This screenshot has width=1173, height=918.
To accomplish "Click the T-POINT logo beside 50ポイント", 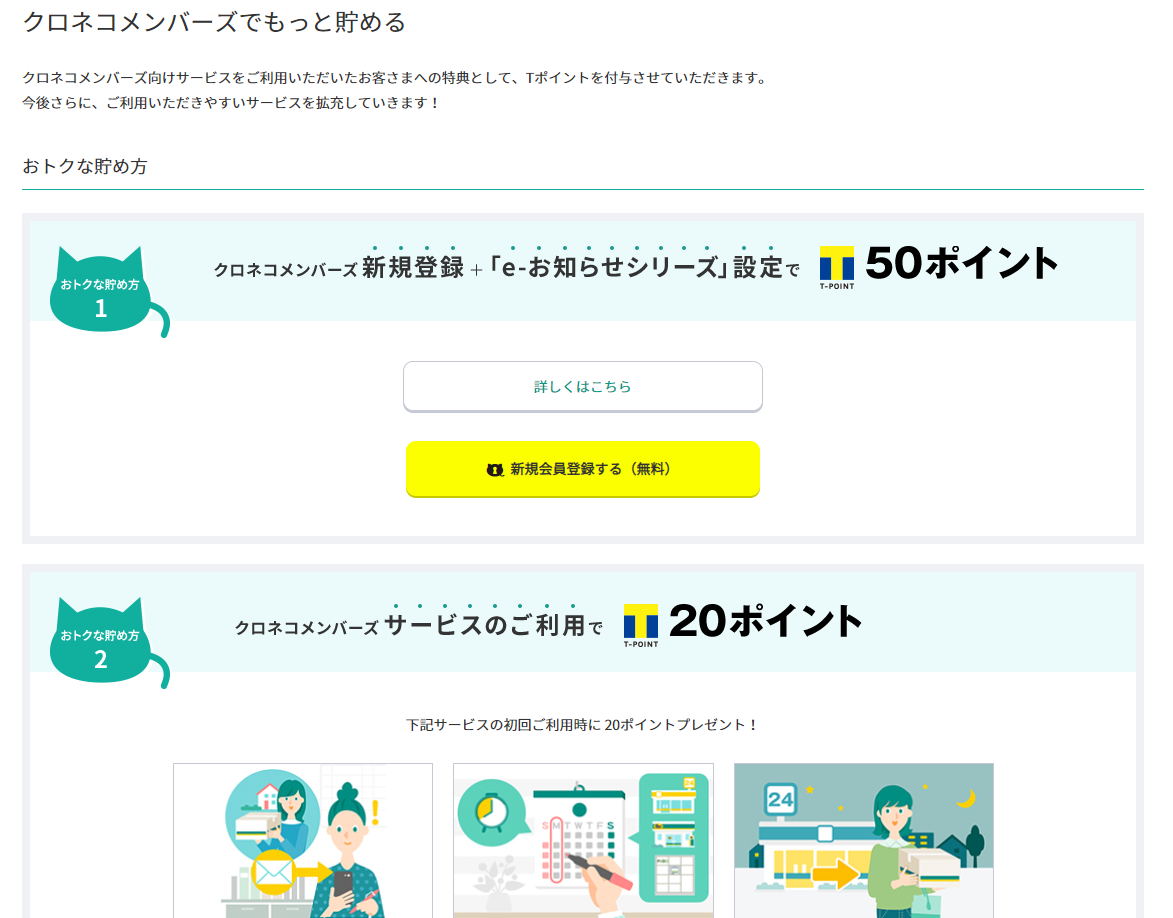I will [836, 268].
